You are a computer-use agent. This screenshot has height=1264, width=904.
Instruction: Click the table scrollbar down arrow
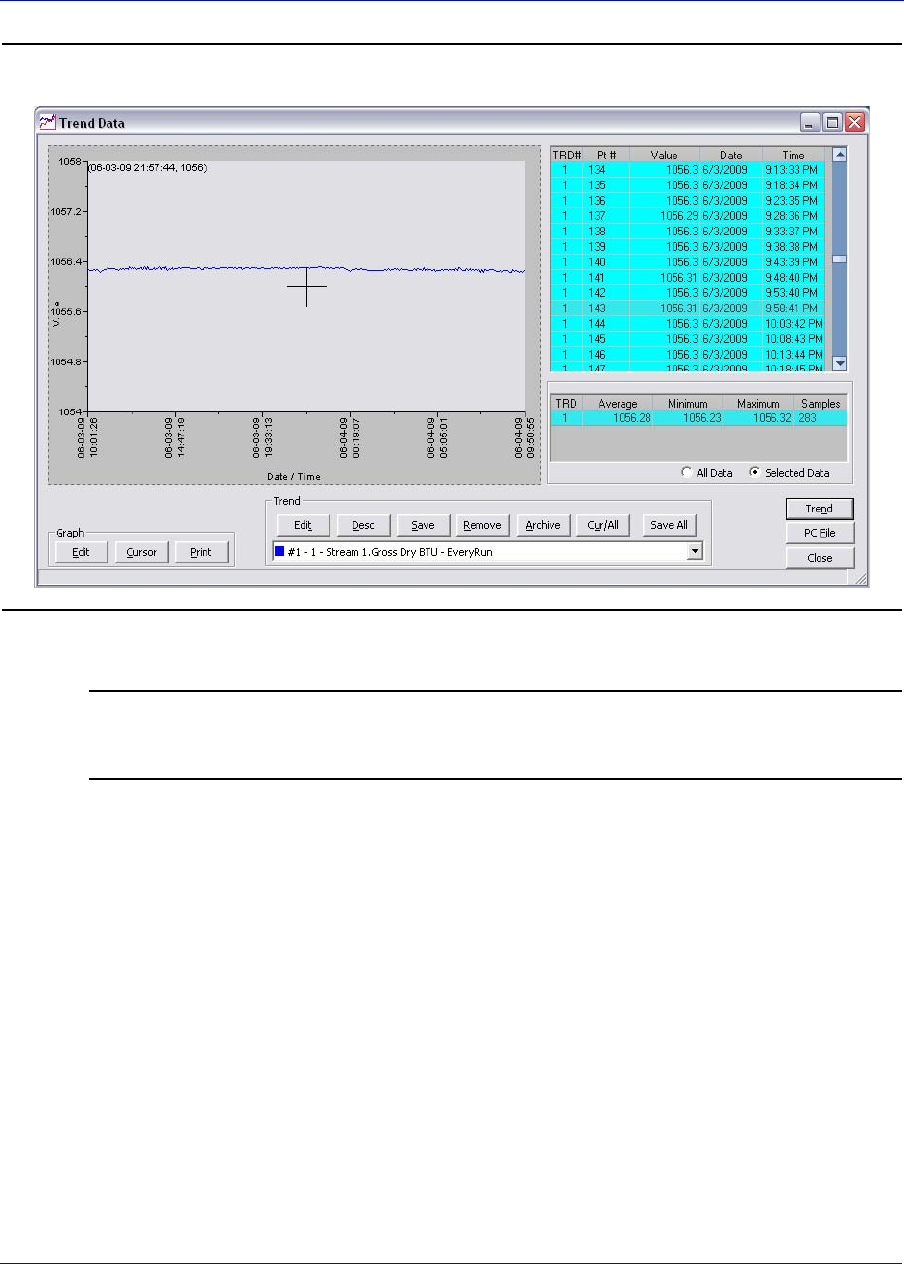click(840, 364)
